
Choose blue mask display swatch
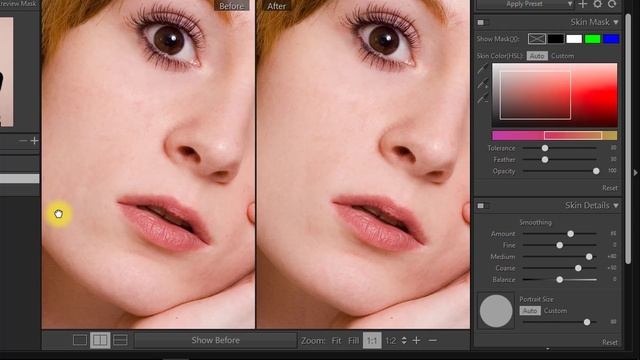tap(611, 39)
